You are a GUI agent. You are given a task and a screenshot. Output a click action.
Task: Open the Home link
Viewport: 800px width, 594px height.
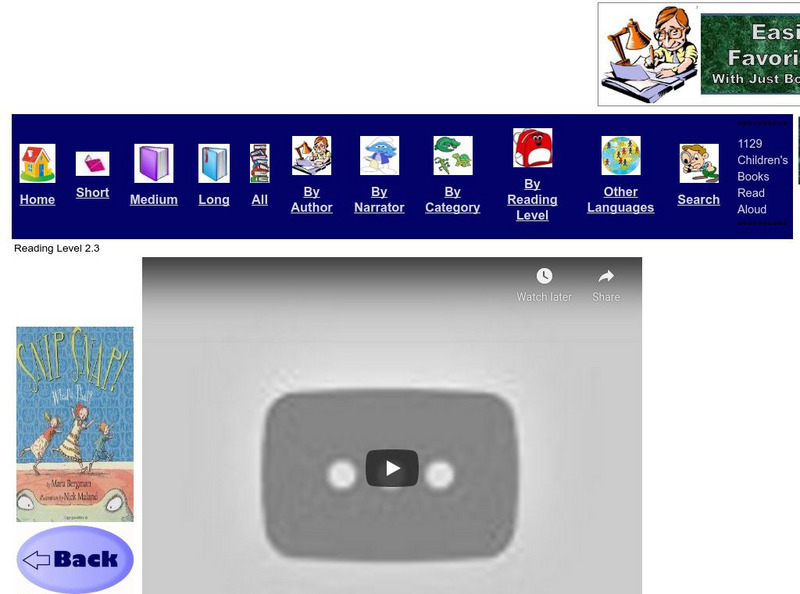pyautogui.click(x=37, y=200)
